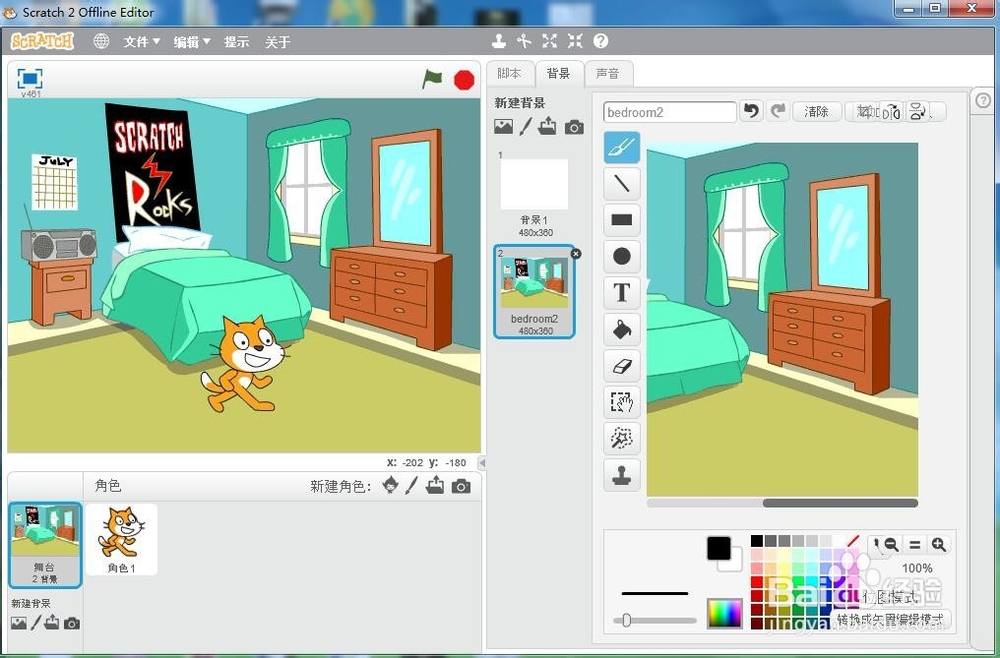The height and width of the screenshot is (658, 1000).
Task: Redo paint action
Action: coord(777,112)
